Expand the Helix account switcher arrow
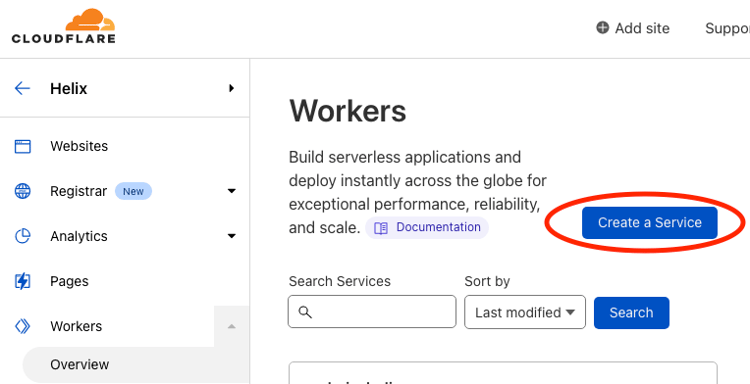Screen dimensions: 750x384 232,88
